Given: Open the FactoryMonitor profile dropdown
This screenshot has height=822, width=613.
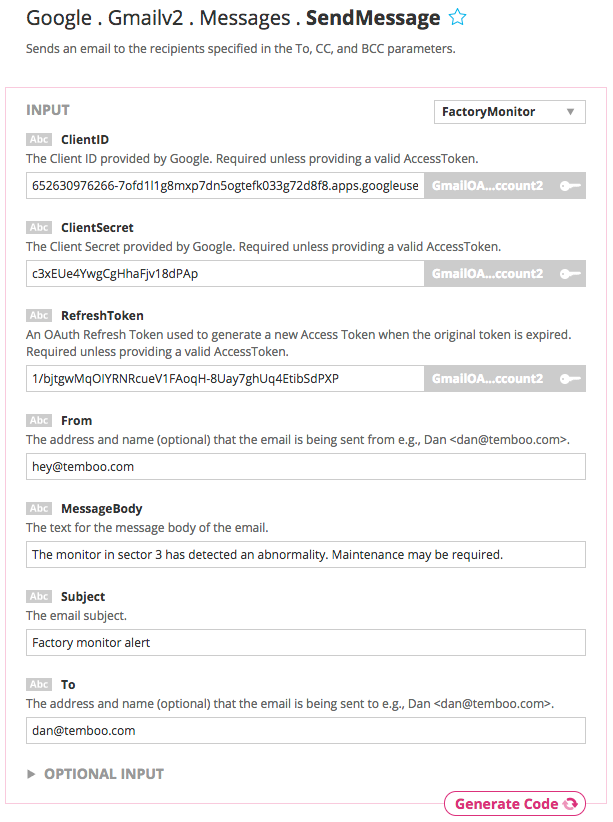Looking at the screenshot, I should pos(509,112).
